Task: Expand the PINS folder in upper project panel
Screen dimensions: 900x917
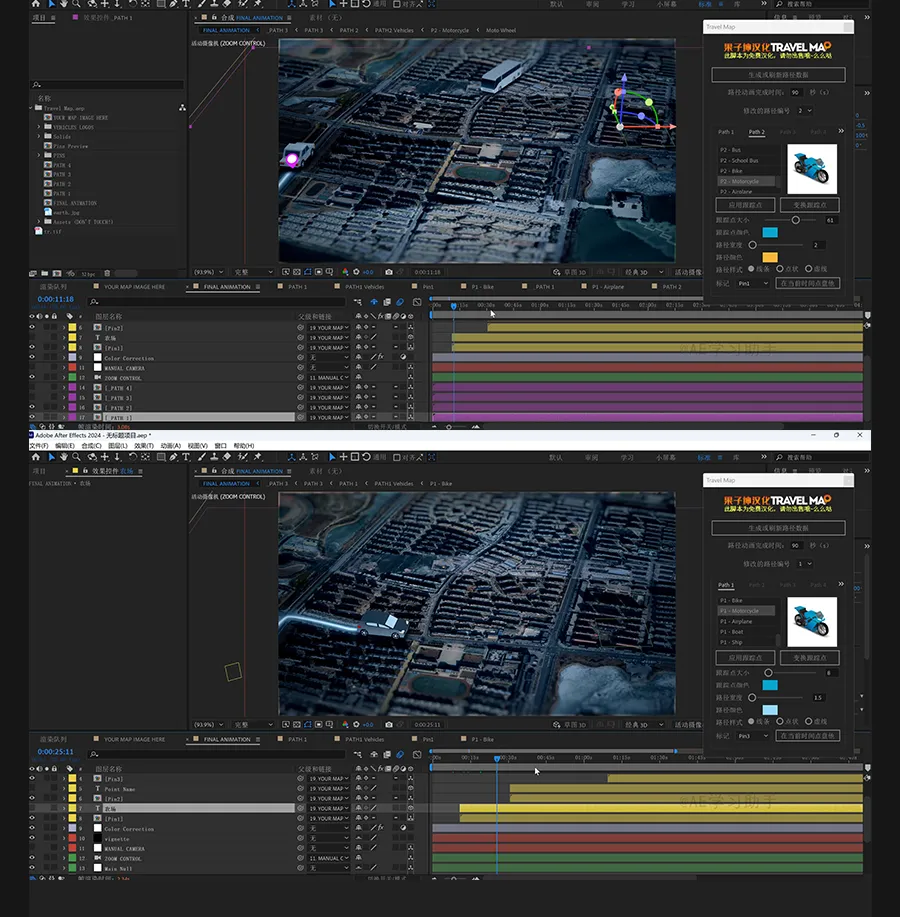Action: pyautogui.click(x=39, y=155)
